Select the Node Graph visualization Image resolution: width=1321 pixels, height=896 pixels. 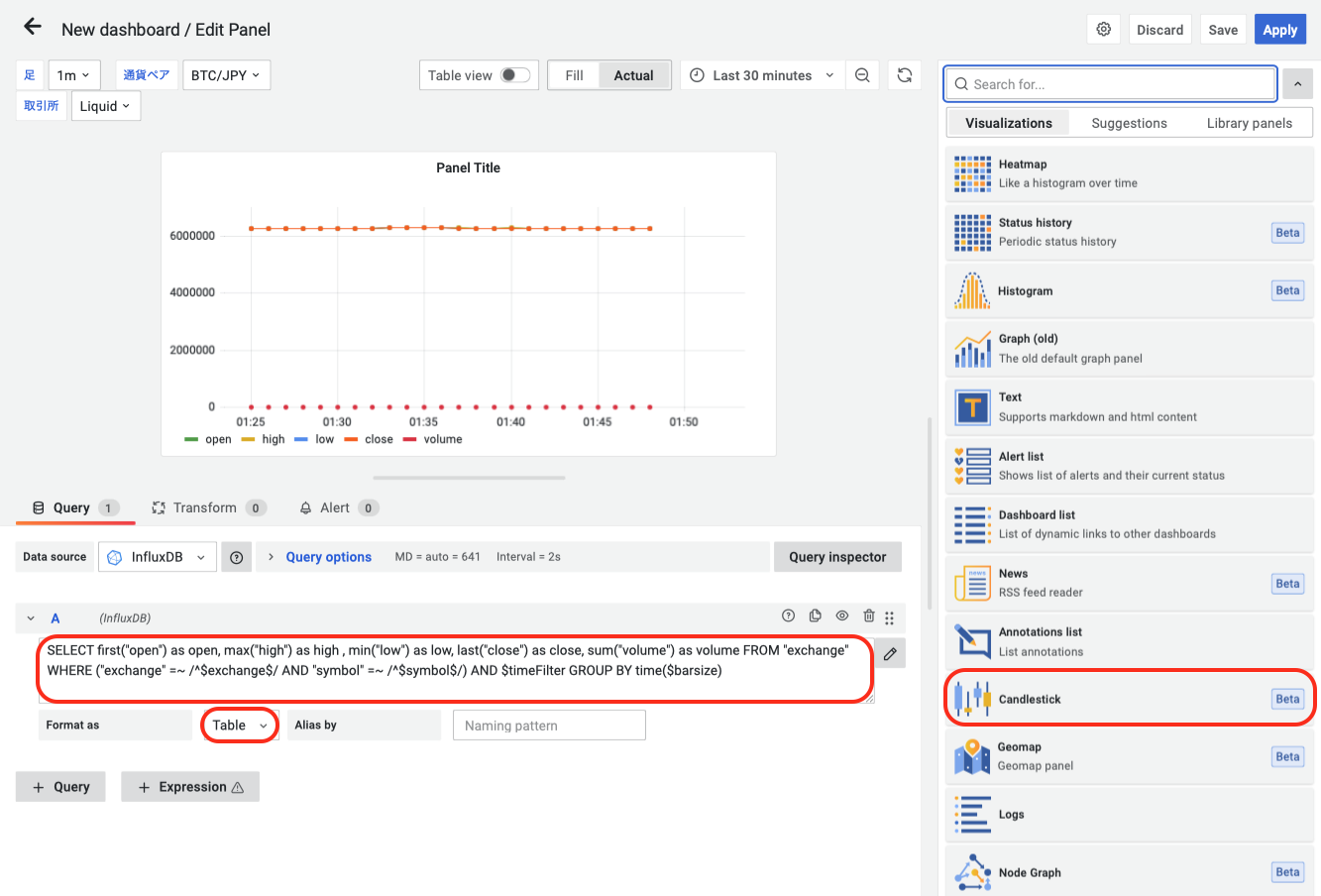(x=1130, y=872)
